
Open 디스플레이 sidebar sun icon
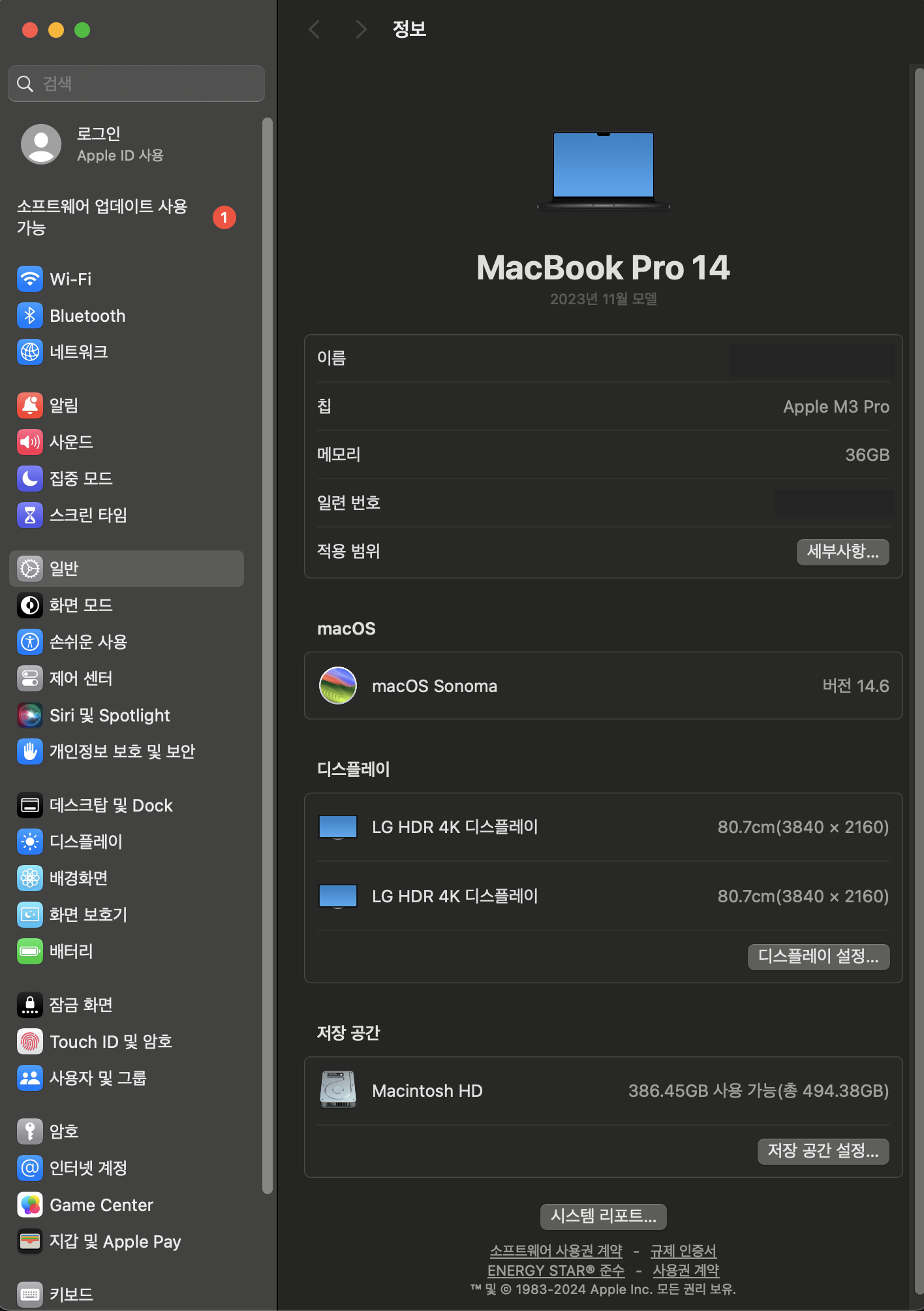(x=30, y=842)
